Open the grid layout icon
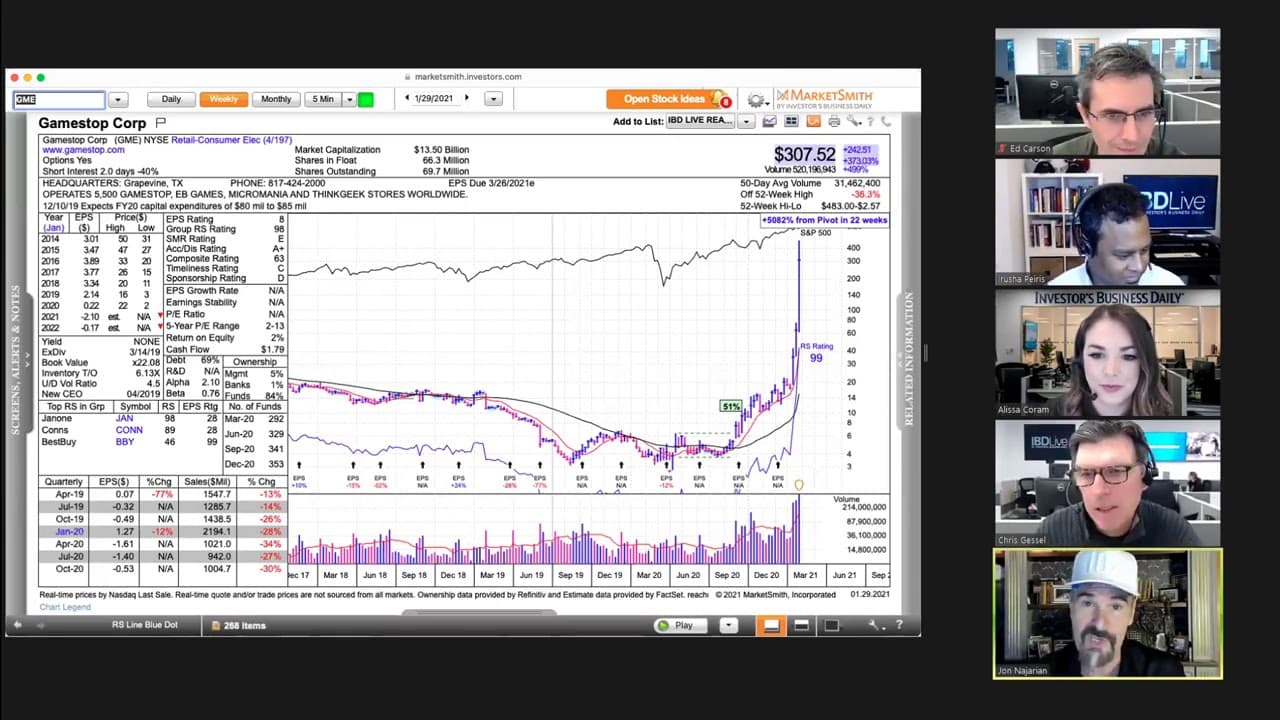1280x720 pixels. [x=791, y=121]
